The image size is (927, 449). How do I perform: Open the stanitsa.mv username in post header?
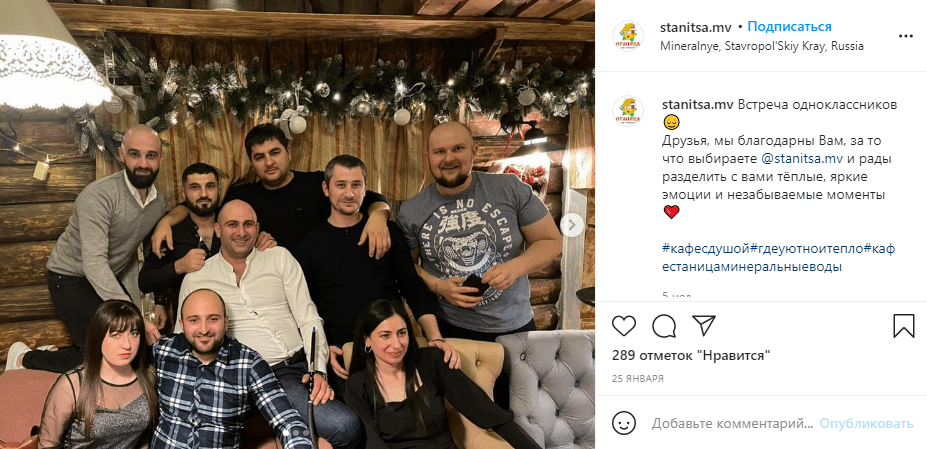coord(696,27)
